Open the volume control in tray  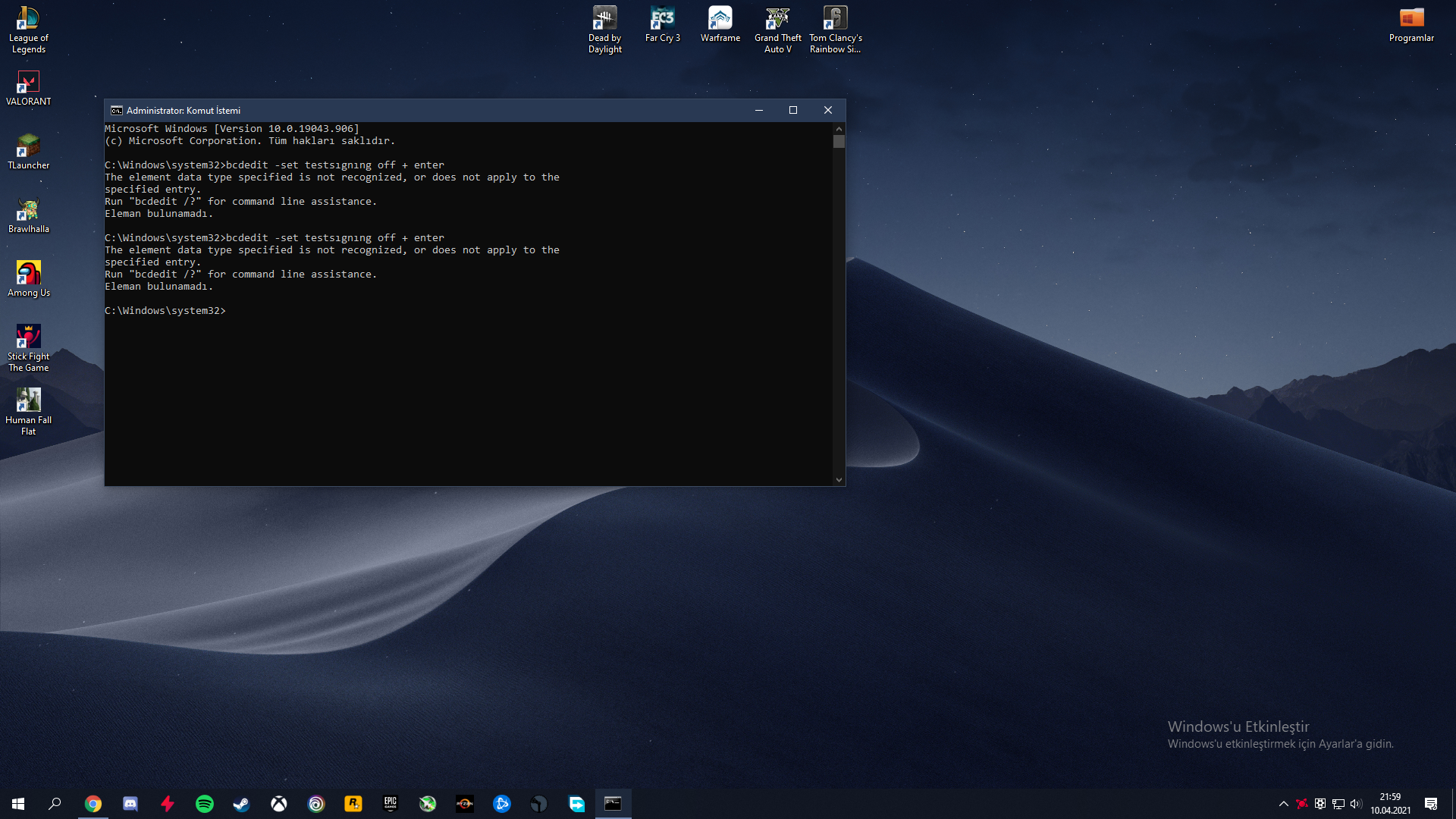pos(1356,804)
